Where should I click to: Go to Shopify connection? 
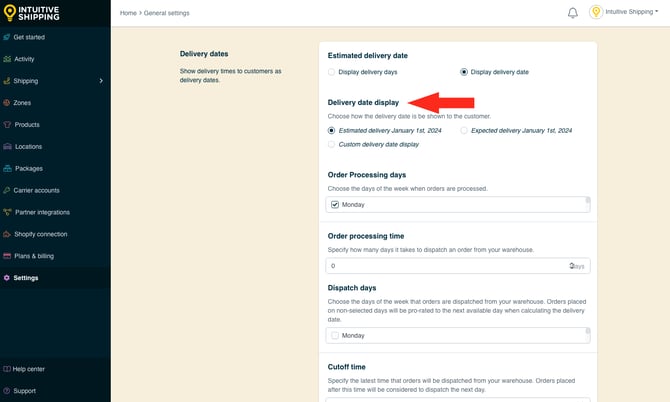(41, 234)
